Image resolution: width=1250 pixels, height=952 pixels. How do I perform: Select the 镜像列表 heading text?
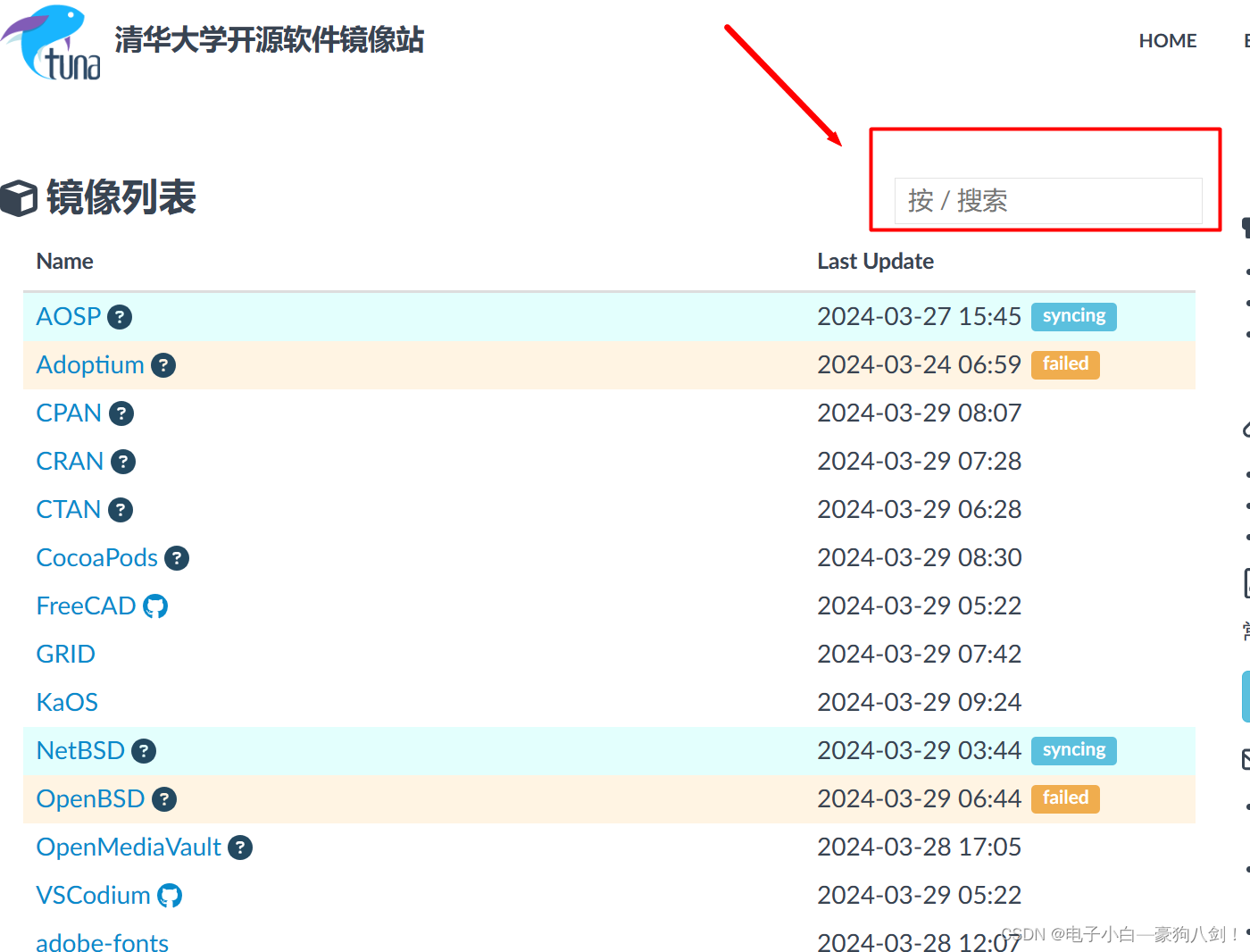(121, 197)
